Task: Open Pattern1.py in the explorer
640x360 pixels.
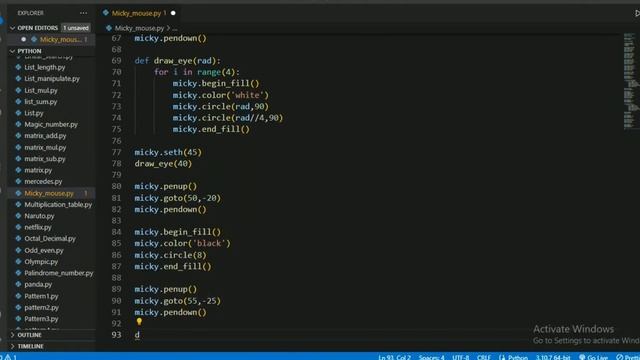Action: click(x=41, y=296)
